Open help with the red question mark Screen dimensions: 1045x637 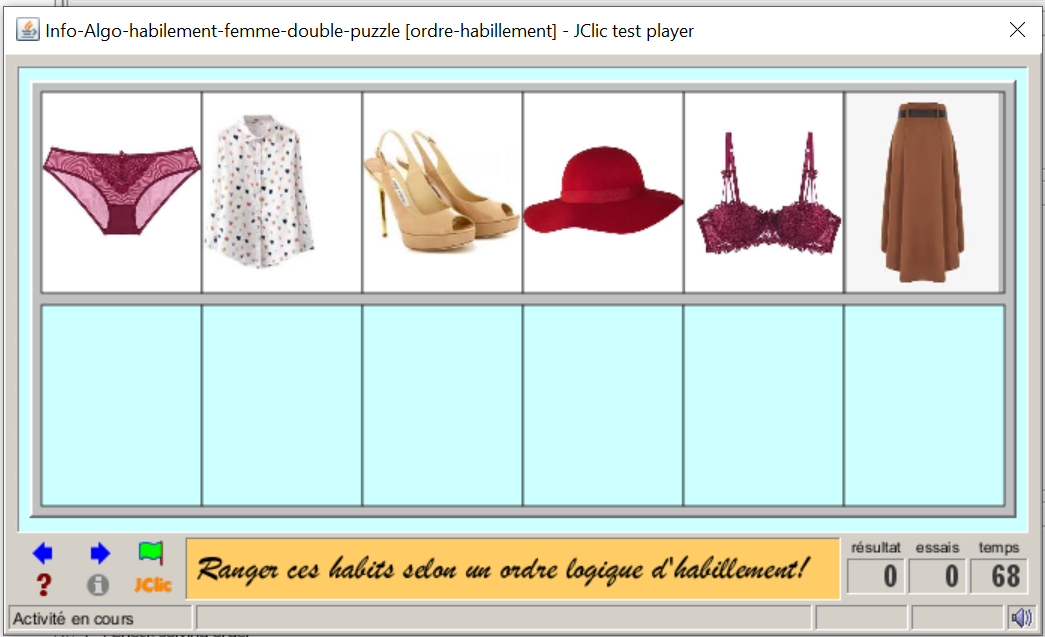click(x=43, y=585)
